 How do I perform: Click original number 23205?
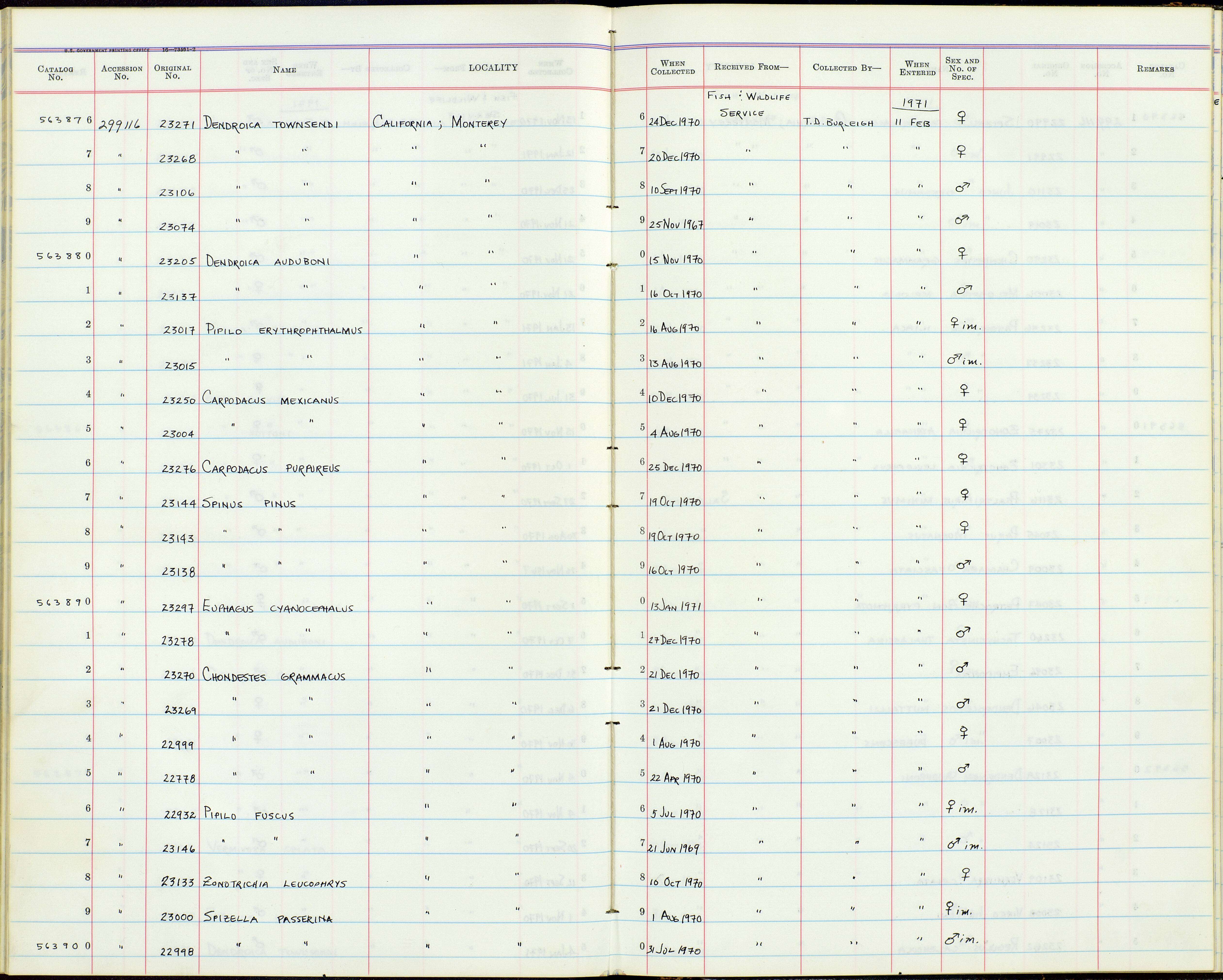click(178, 262)
